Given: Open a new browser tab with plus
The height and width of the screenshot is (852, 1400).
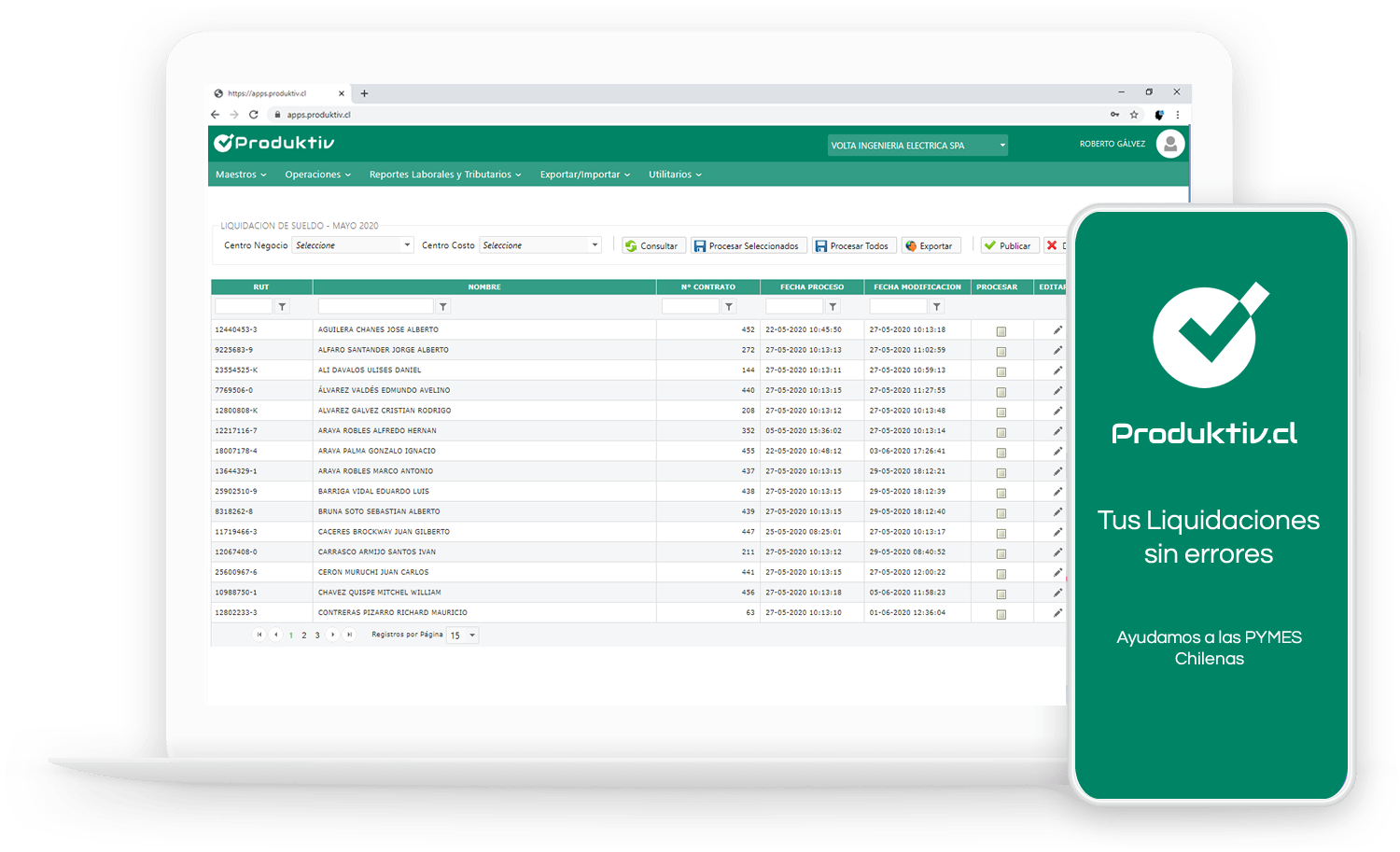Looking at the screenshot, I should pyautogui.click(x=364, y=93).
